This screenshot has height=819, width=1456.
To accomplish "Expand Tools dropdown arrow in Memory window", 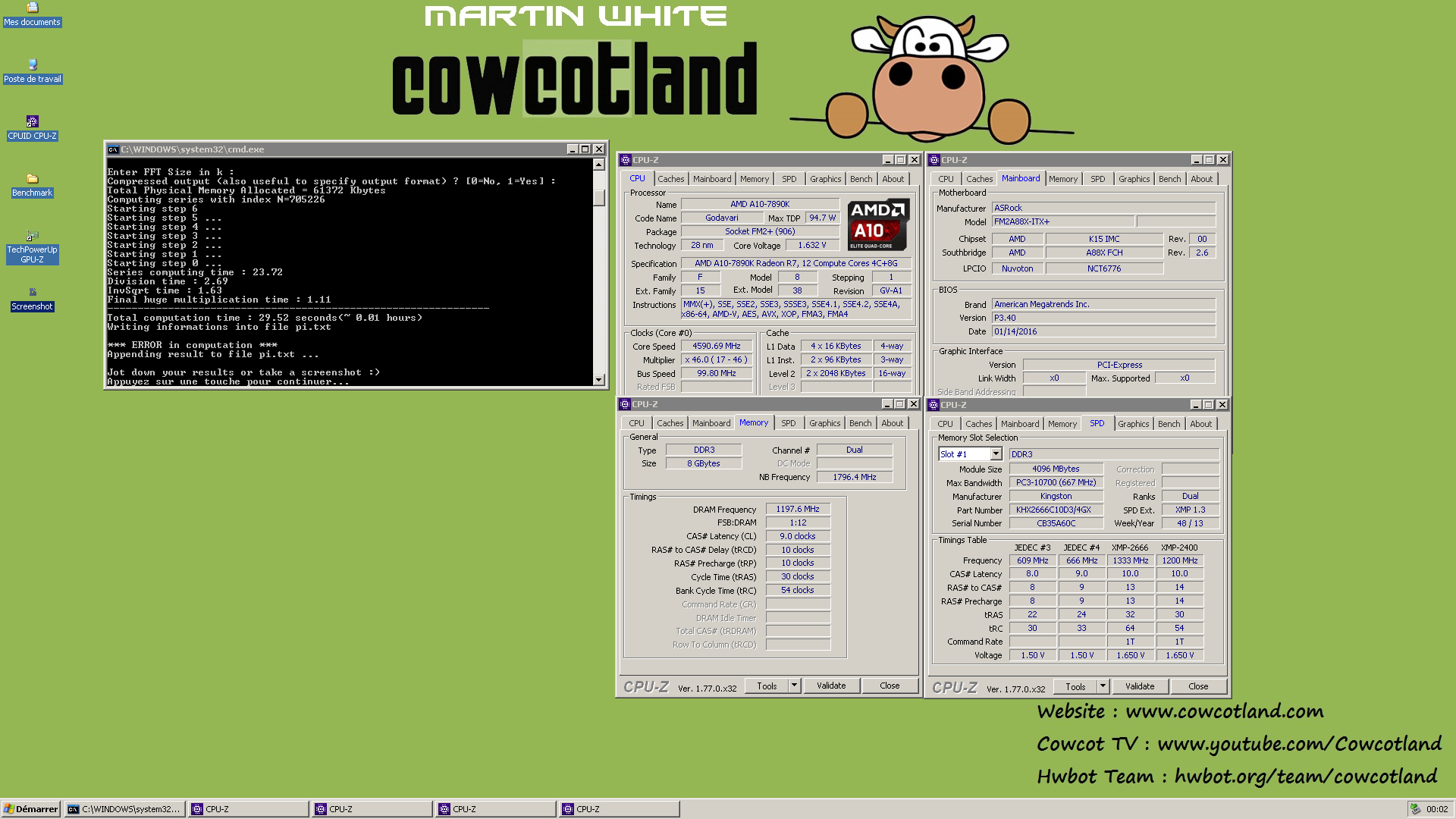I will [794, 686].
